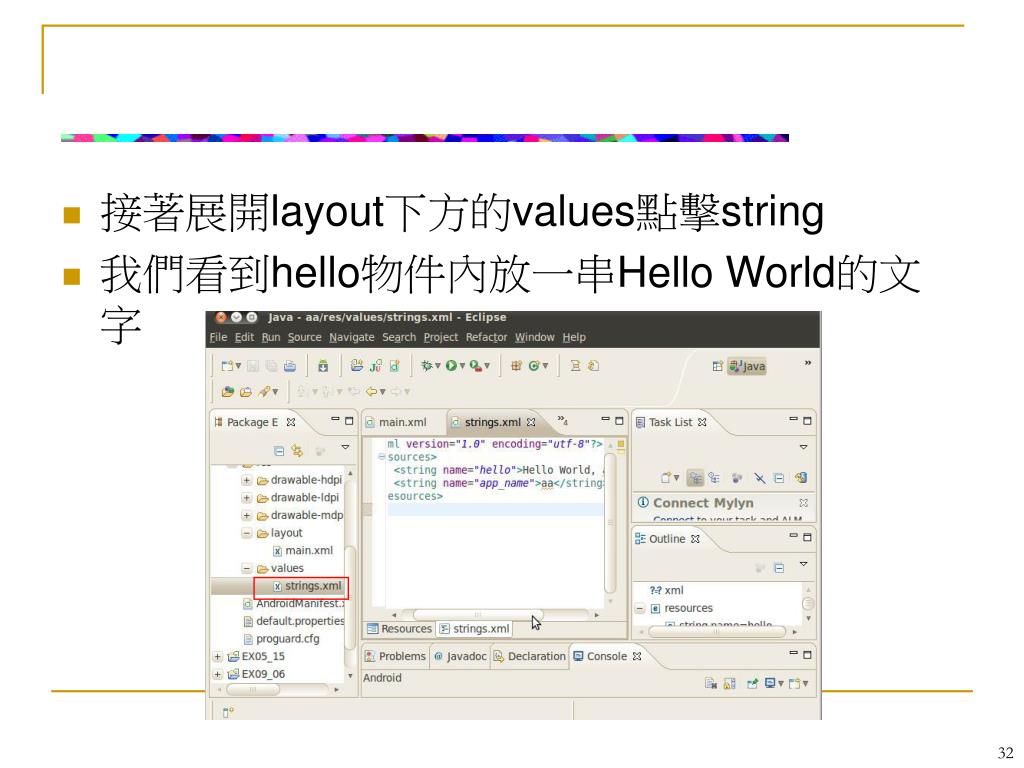
Task: Open the Debug dropdown arrow
Action: coord(438,366)
